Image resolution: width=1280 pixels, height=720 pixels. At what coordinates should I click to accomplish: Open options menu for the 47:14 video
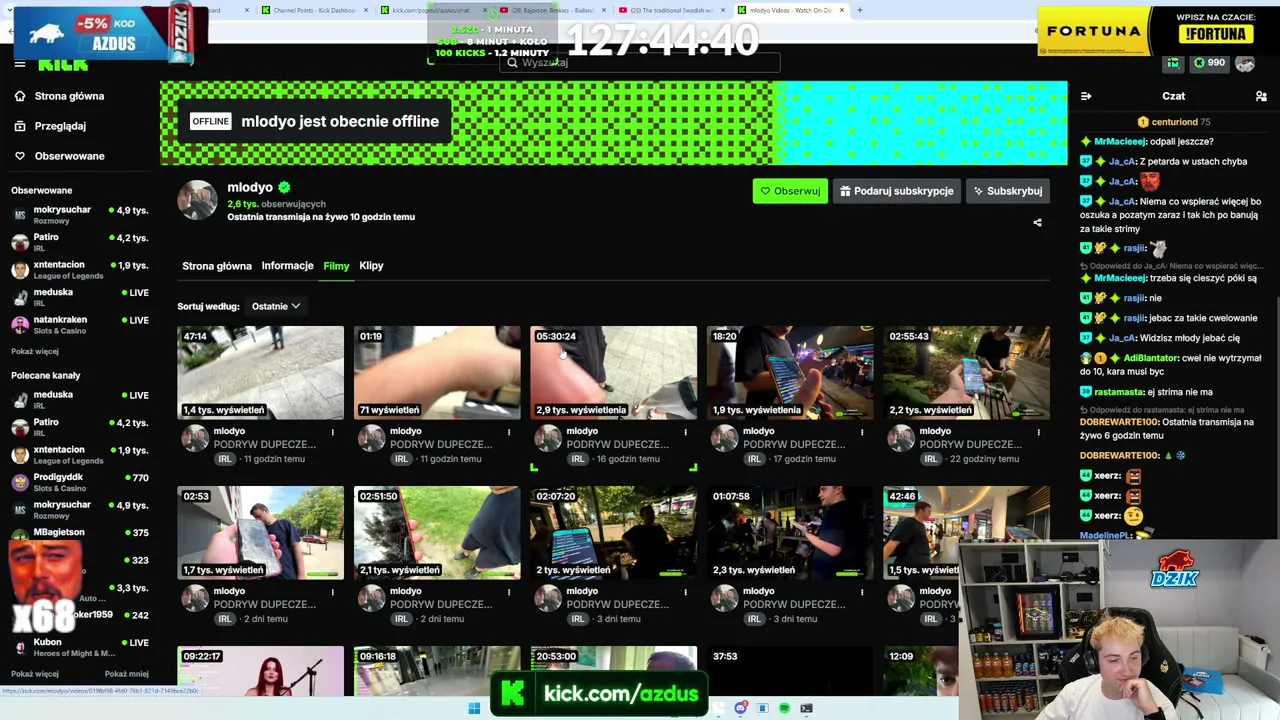(x=333, y=432)
